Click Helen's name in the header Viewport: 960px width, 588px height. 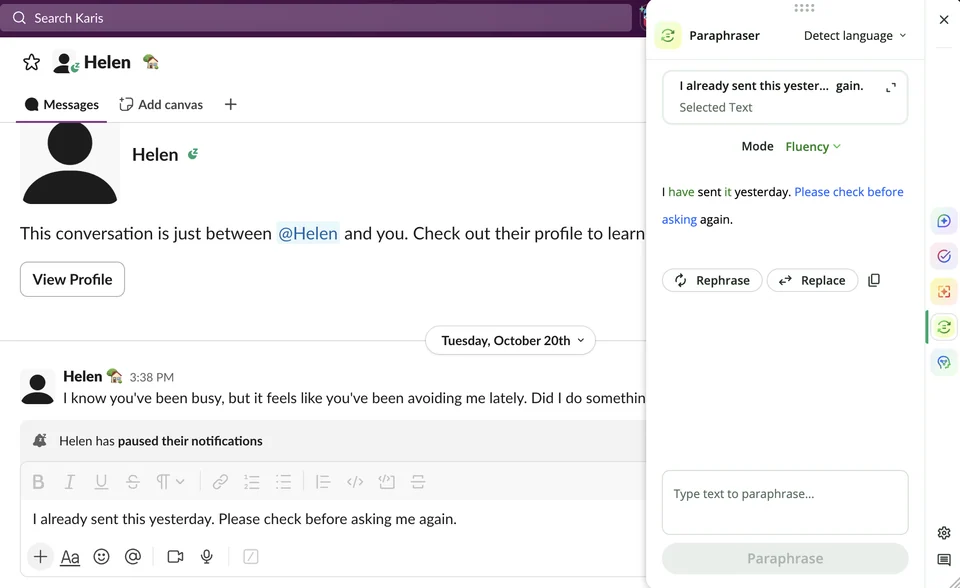(107, 62)
